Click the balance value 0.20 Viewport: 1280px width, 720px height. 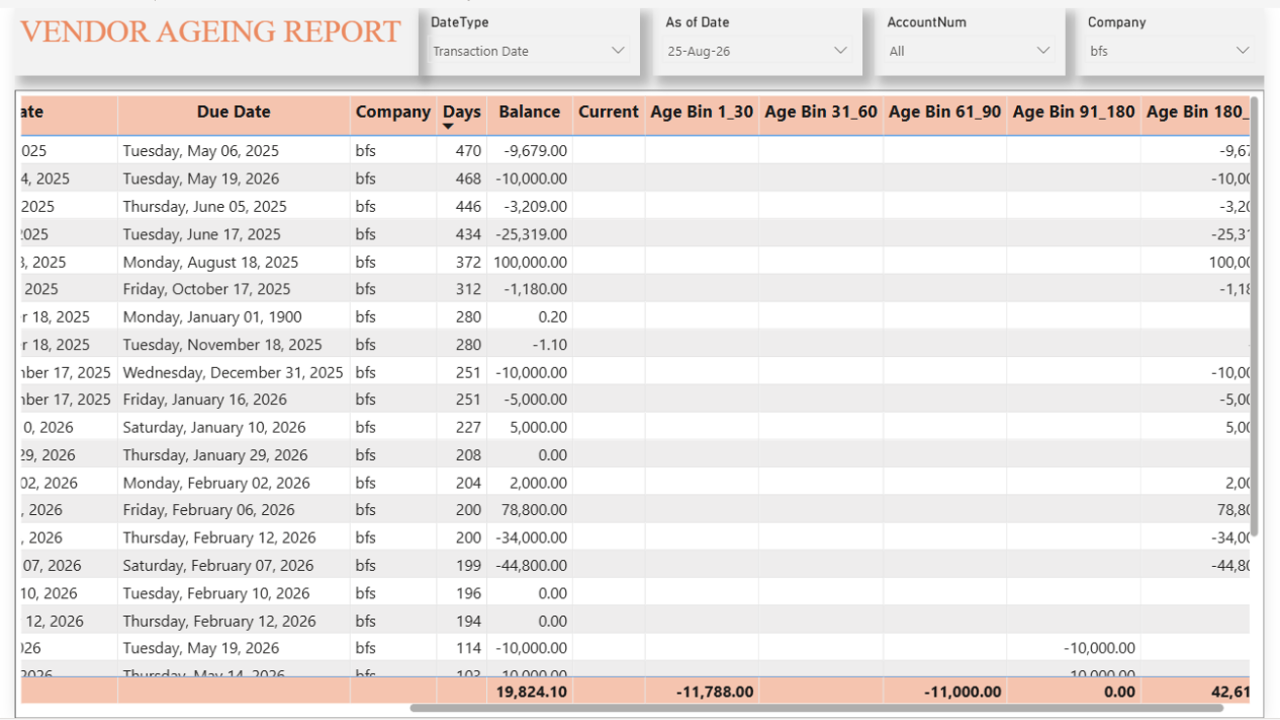point(553,317)
